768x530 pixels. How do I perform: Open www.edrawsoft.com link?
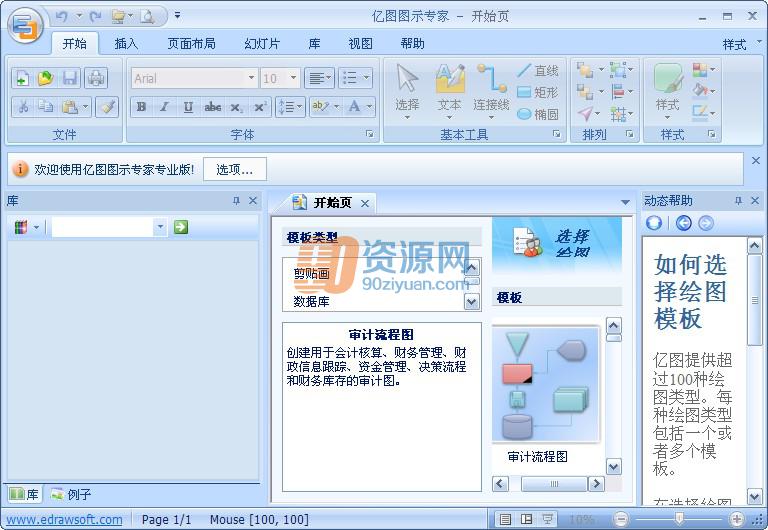click(64, 519)
